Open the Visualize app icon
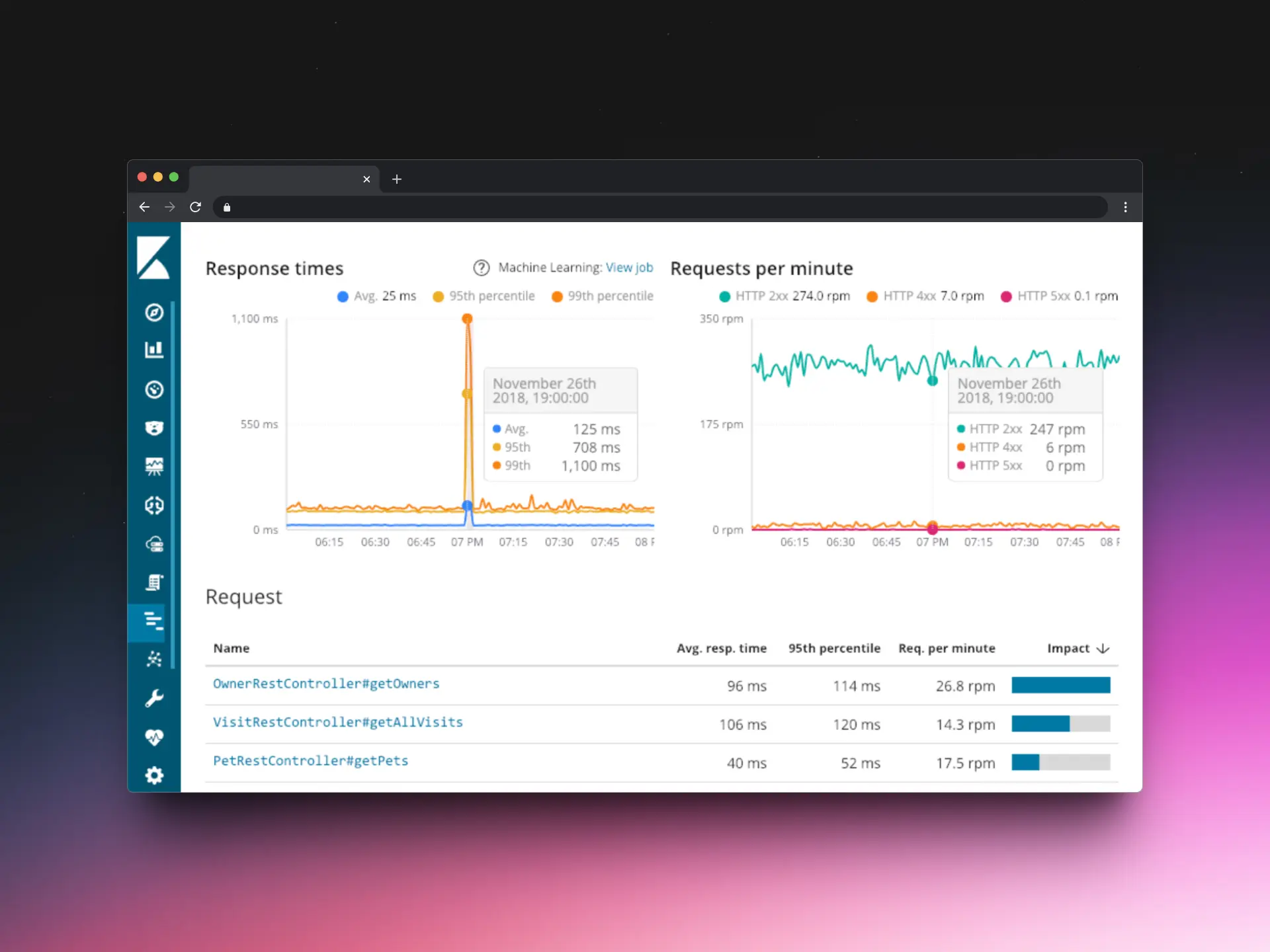Image resolution: width=1270 pixels, height=952 pixels. pos(154,350)
